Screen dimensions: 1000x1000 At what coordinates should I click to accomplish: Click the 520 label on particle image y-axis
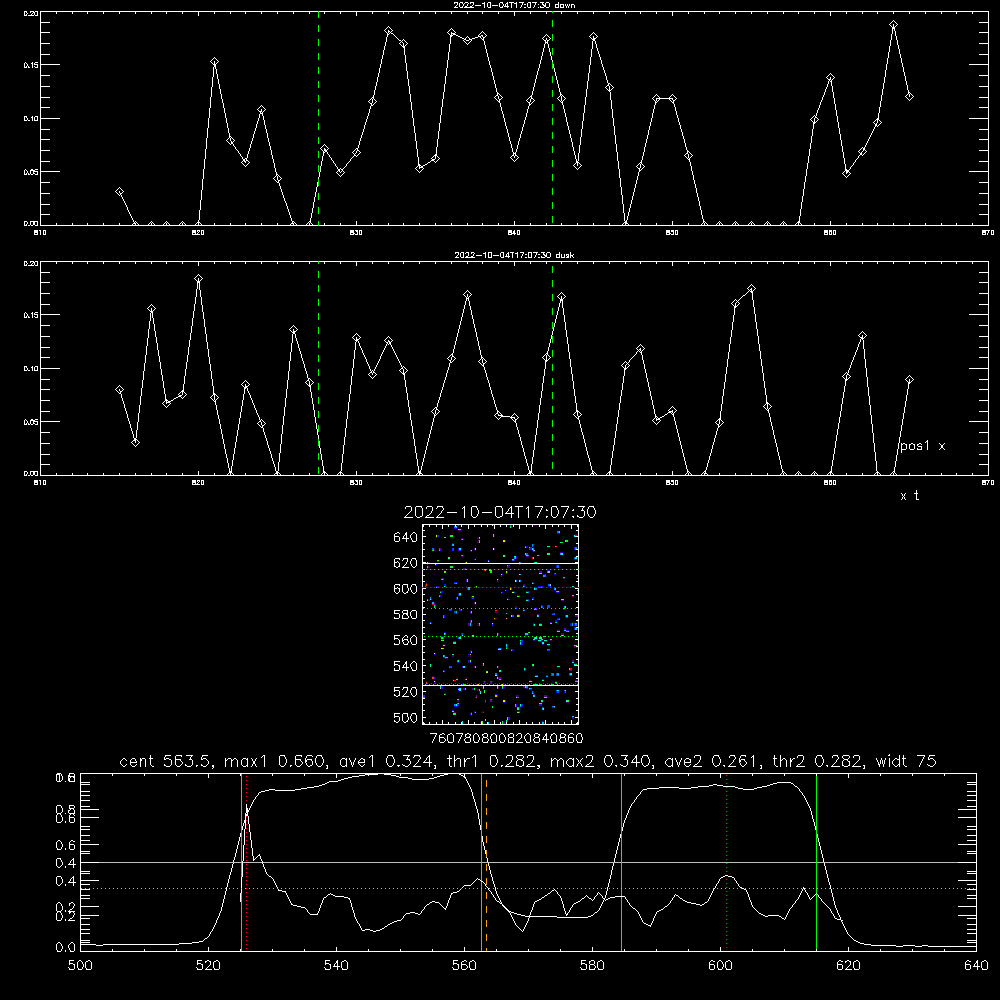click(406, 692)
